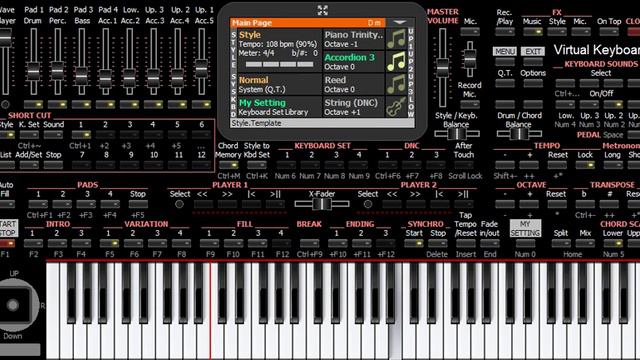The image size is (640, 360).
Task: Click the Player 1 fast-forward >> button
Action: coord(227,204)
